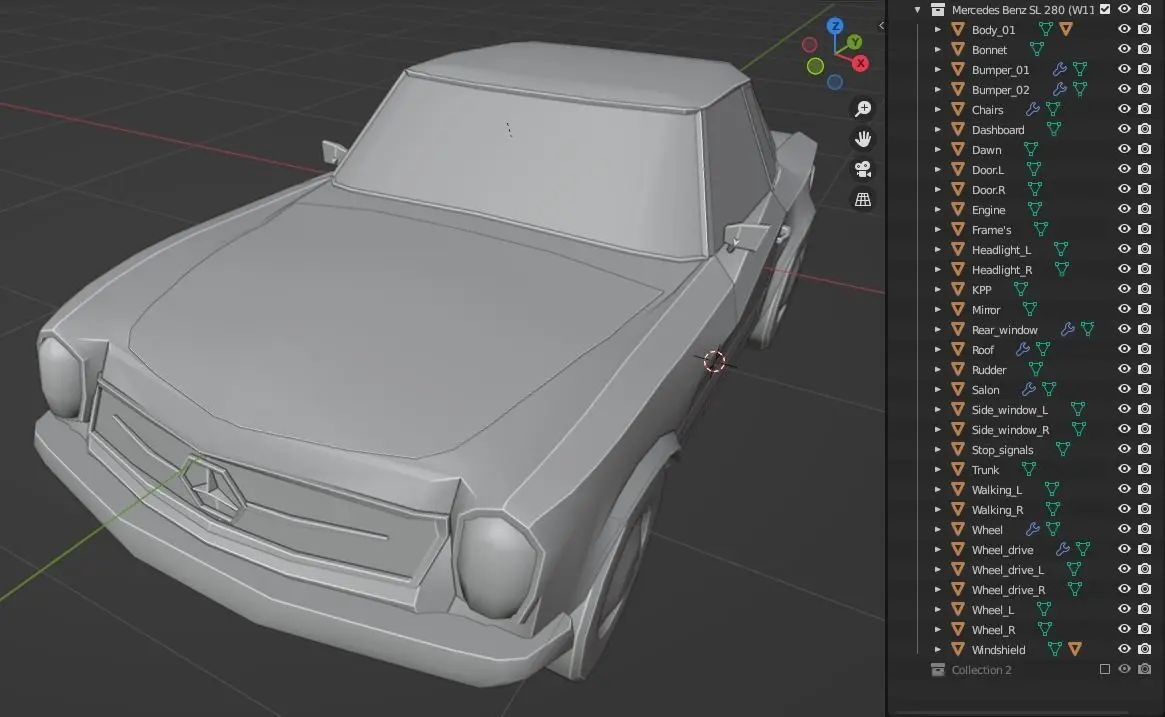The image size is (1165, 717).
Task: Click the wrench modifier icon on Salon
Action: pos(1029,389)
